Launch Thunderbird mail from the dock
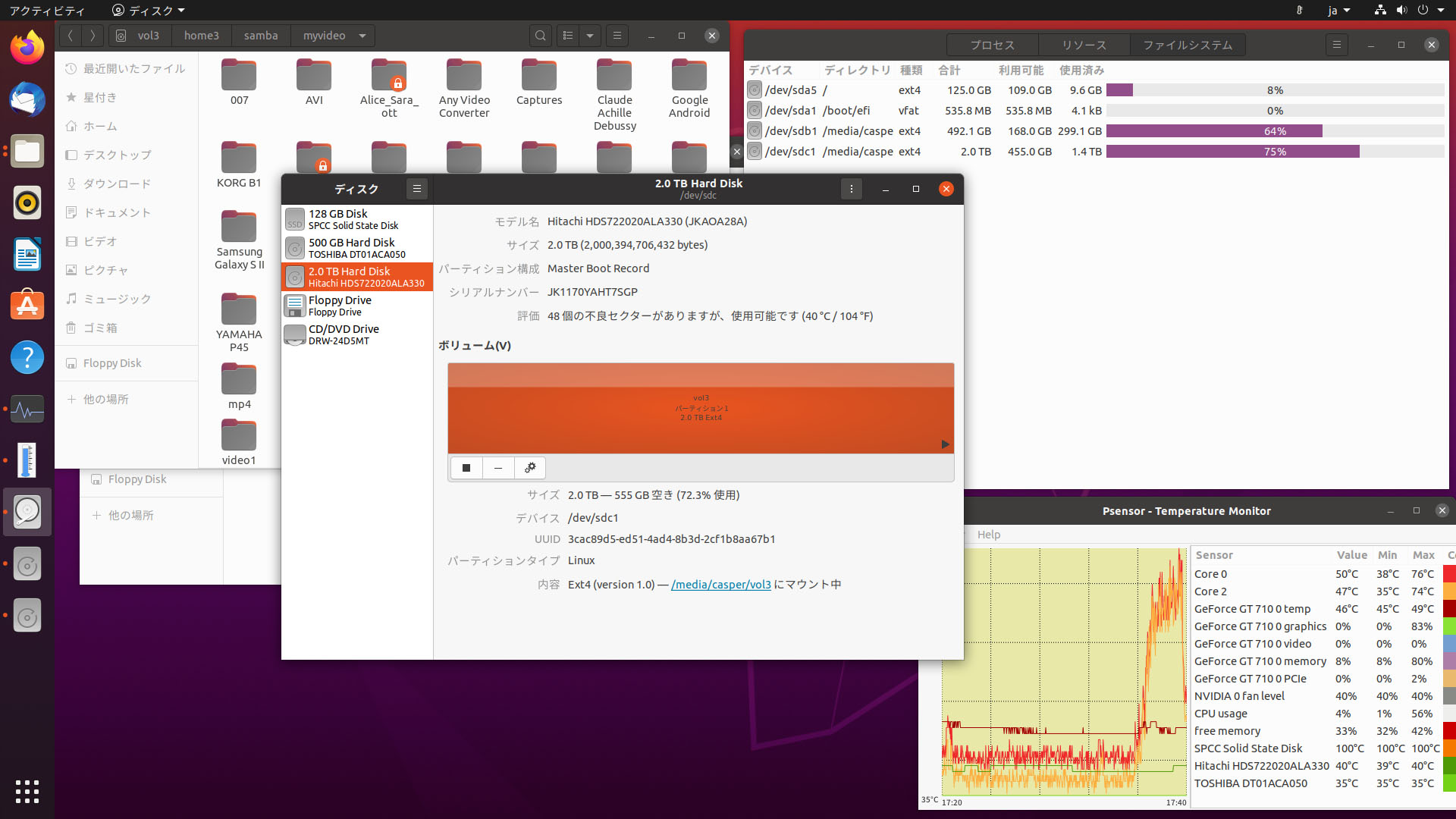This screenshot has height=819, width=1456. (27, 99)
